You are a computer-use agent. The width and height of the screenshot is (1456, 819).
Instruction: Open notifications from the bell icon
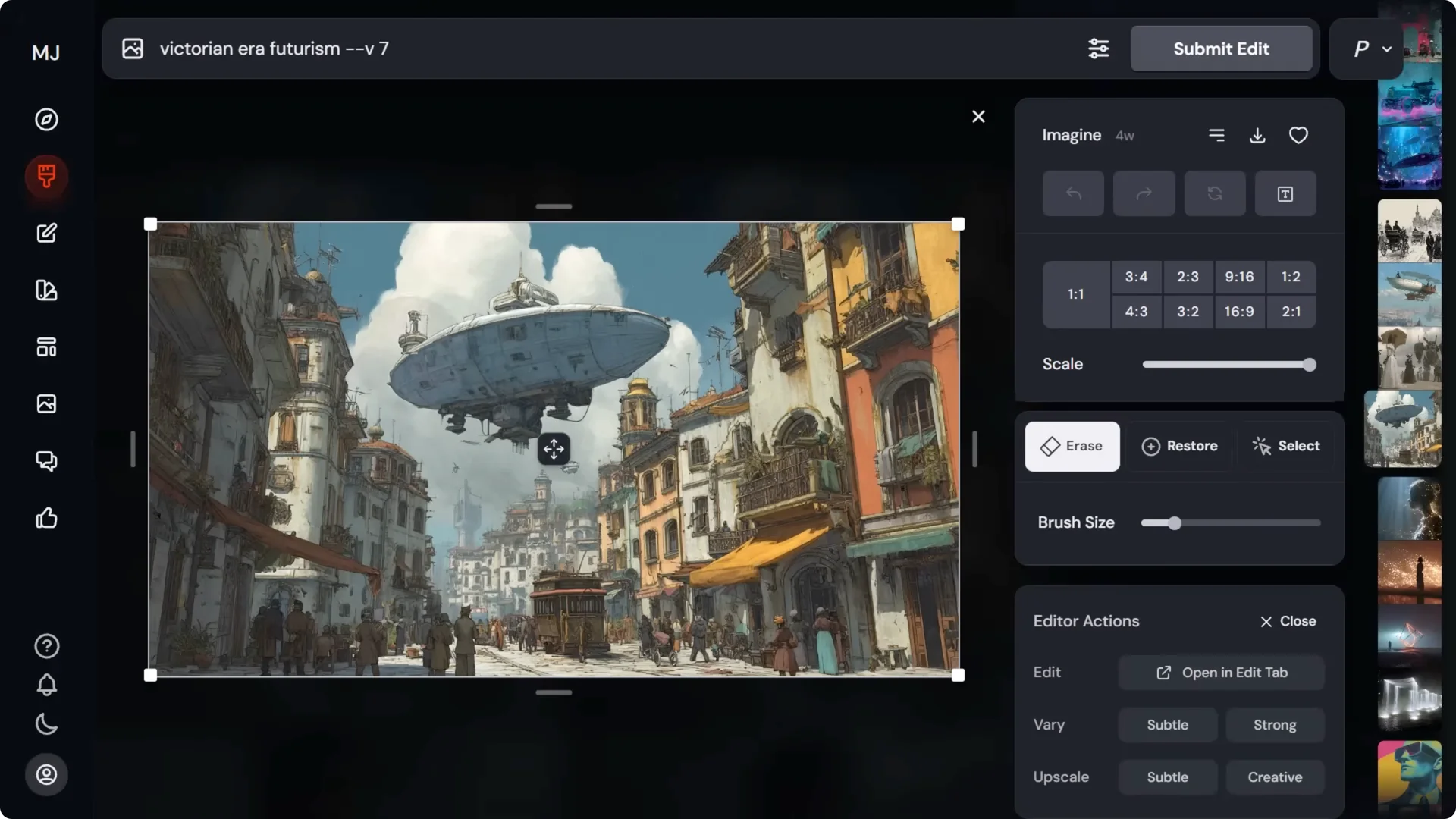click(x=46, y=686)
